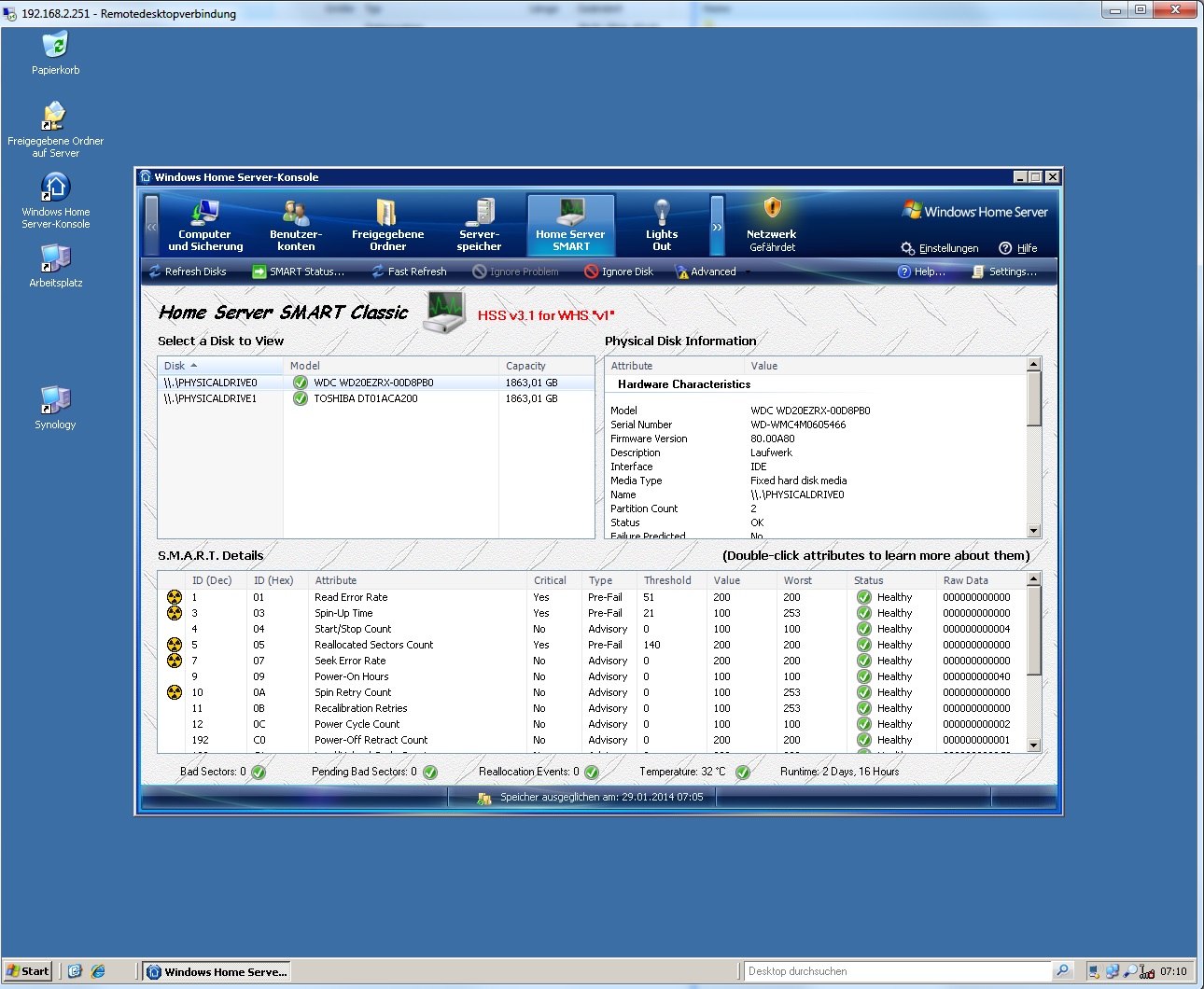Image resolution: width=1204 pixels, height=989 pixels.
Task: Click Bad Sectors check icon
Action: pyautogui.click(x=259, y=773)
